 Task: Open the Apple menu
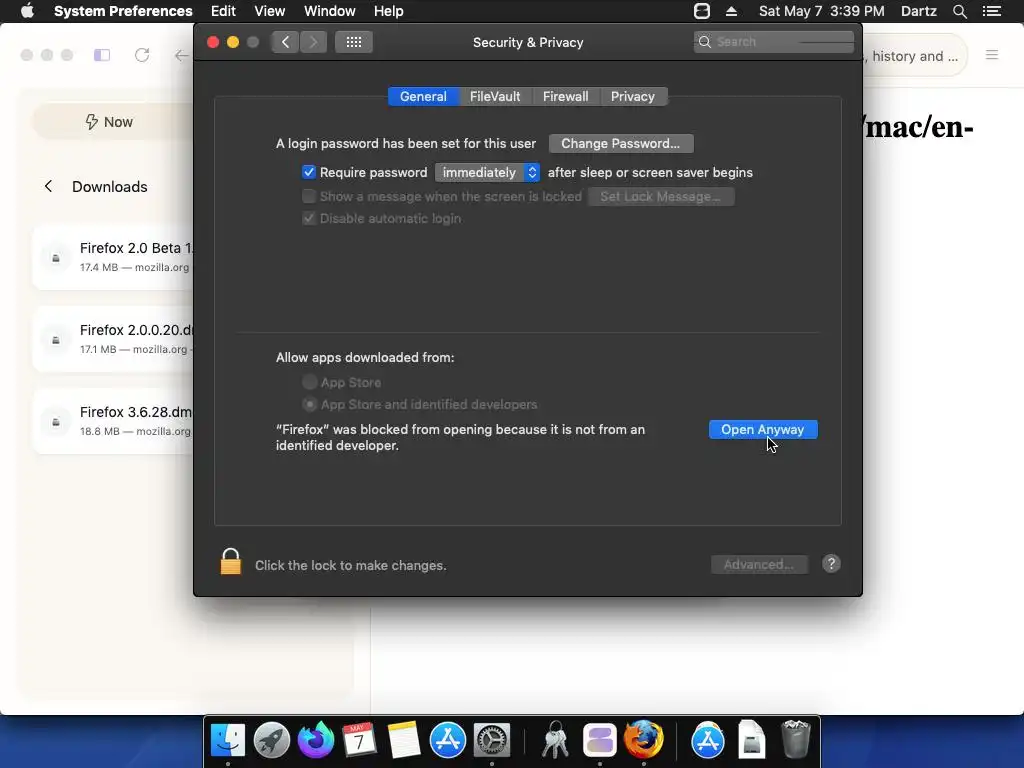tap(27, 11)
